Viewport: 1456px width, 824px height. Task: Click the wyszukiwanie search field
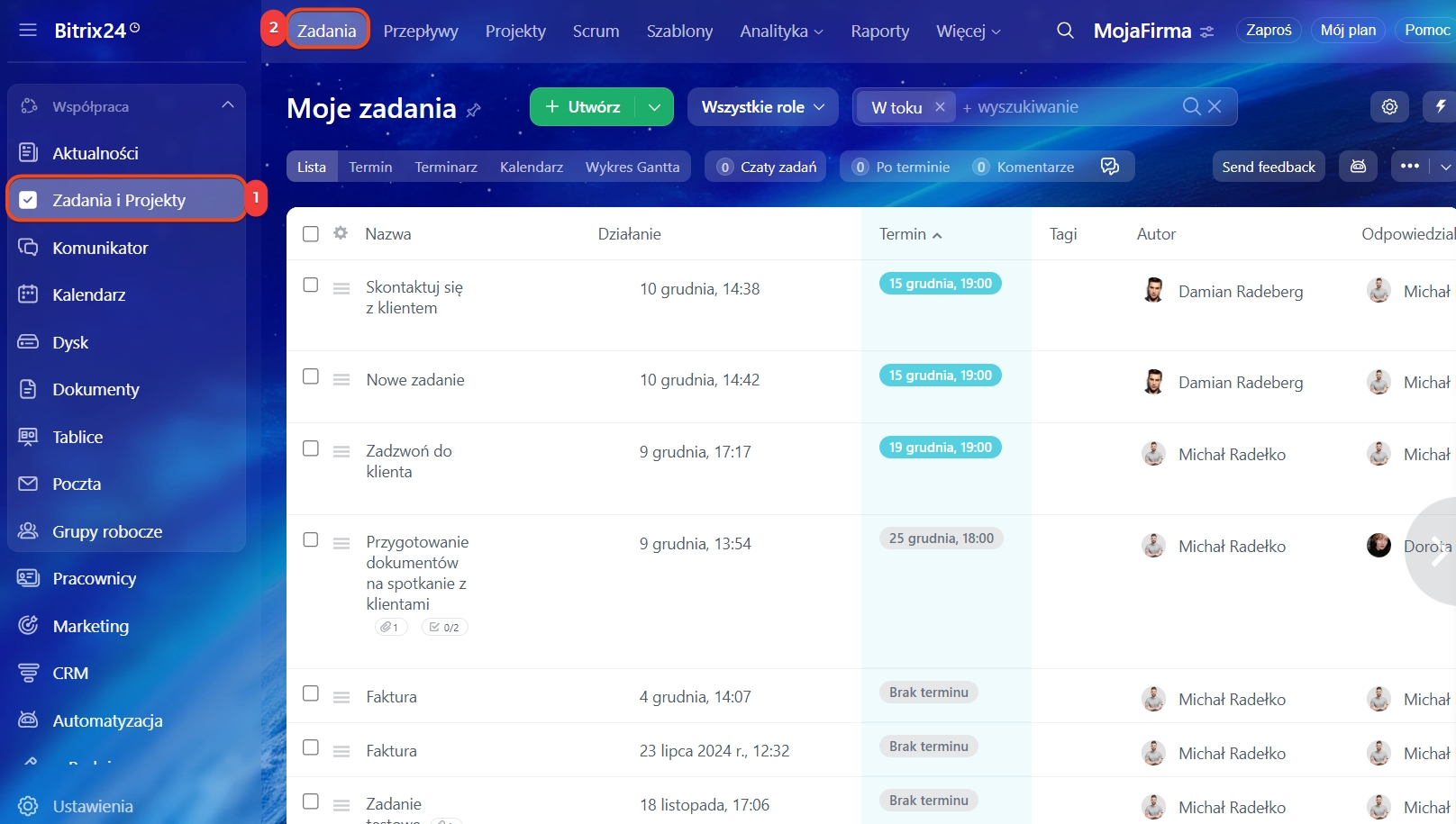(1072, 107)
